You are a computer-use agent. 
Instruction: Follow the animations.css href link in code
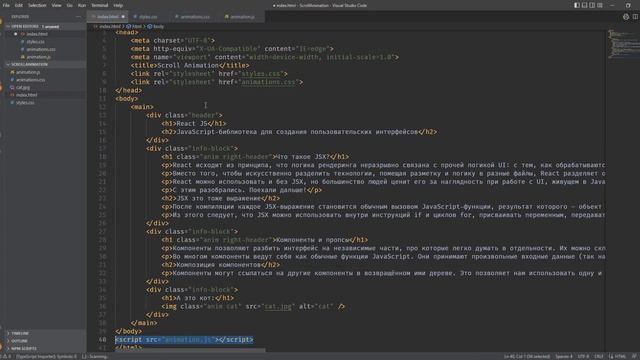(x=268, y=82)
